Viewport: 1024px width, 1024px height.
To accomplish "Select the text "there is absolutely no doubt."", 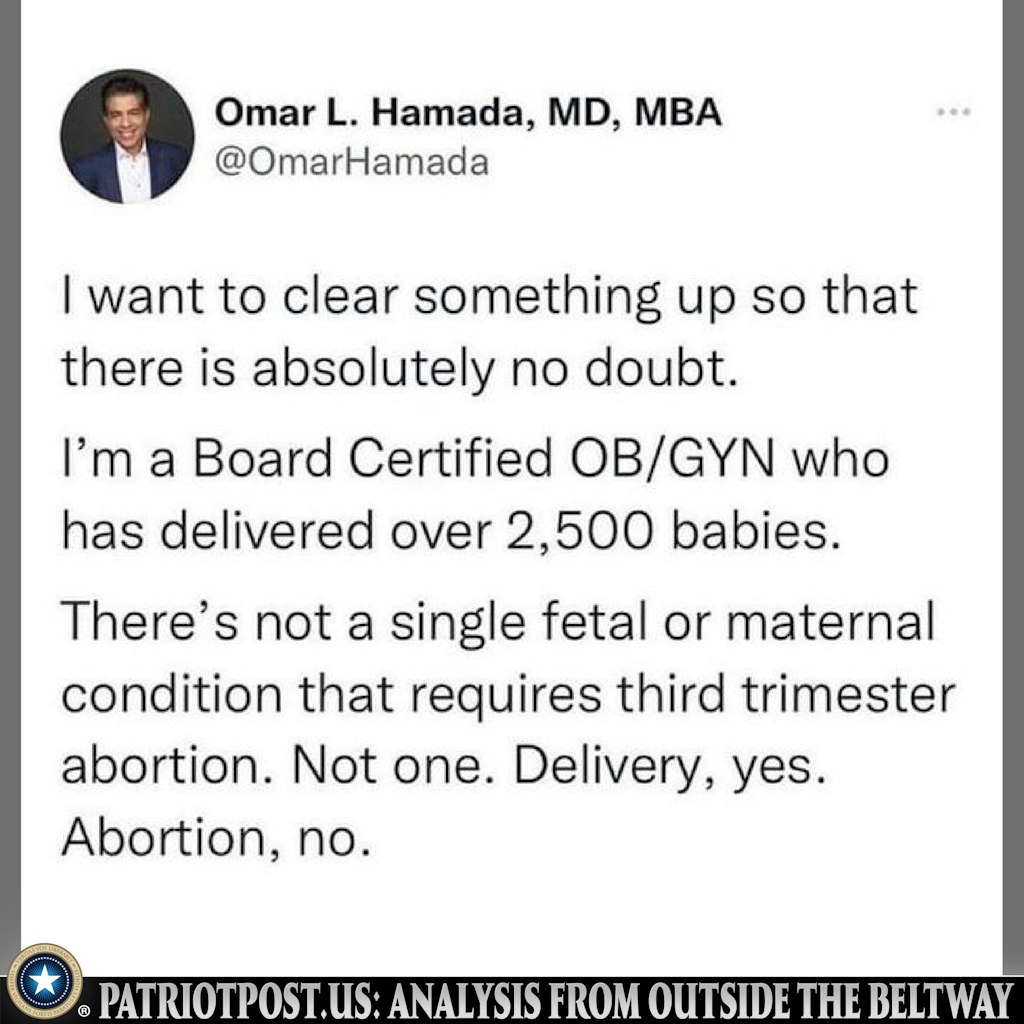I will 400,368.
